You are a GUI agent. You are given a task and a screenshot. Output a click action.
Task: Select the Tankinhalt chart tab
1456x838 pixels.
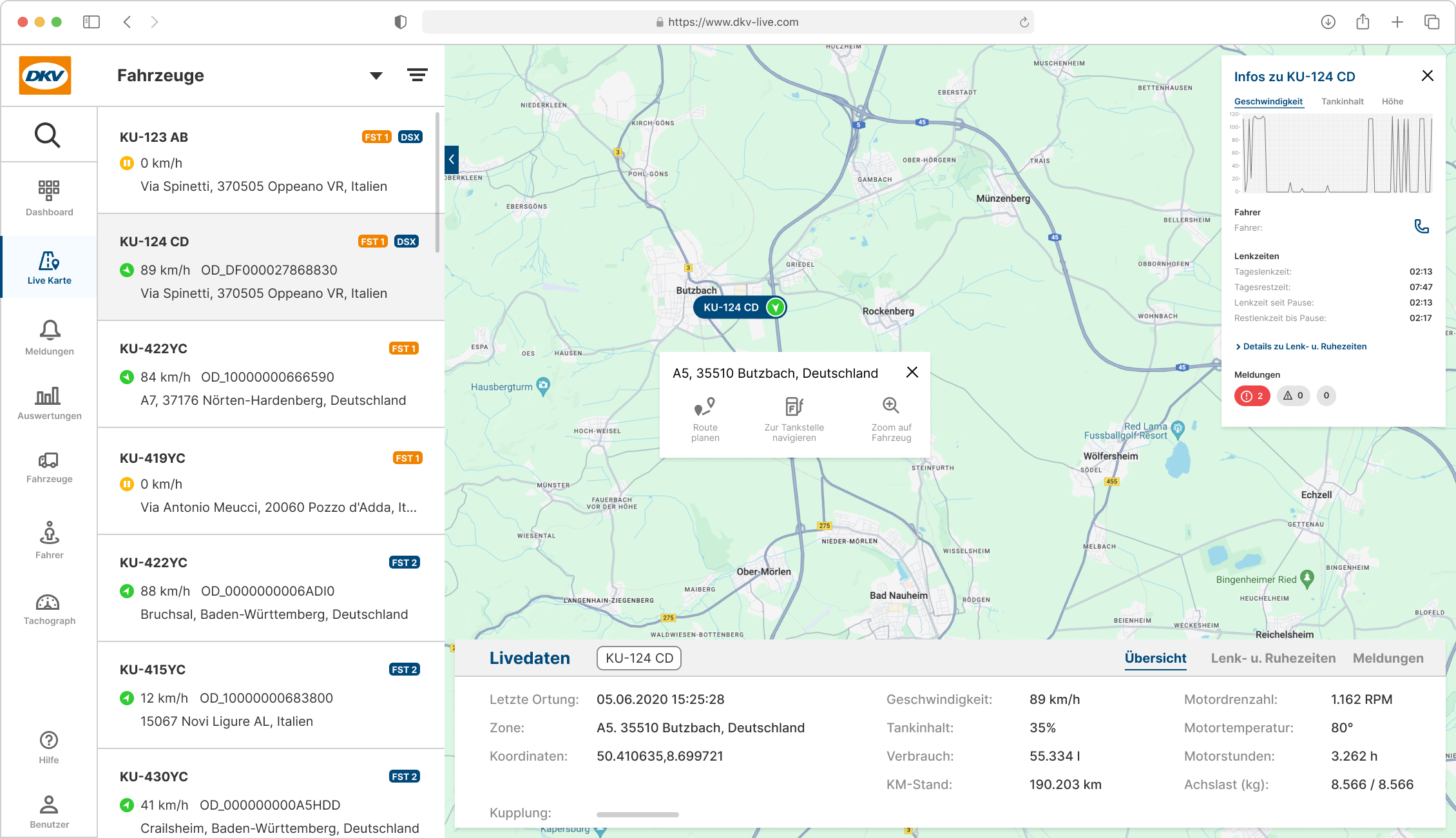1342,101
